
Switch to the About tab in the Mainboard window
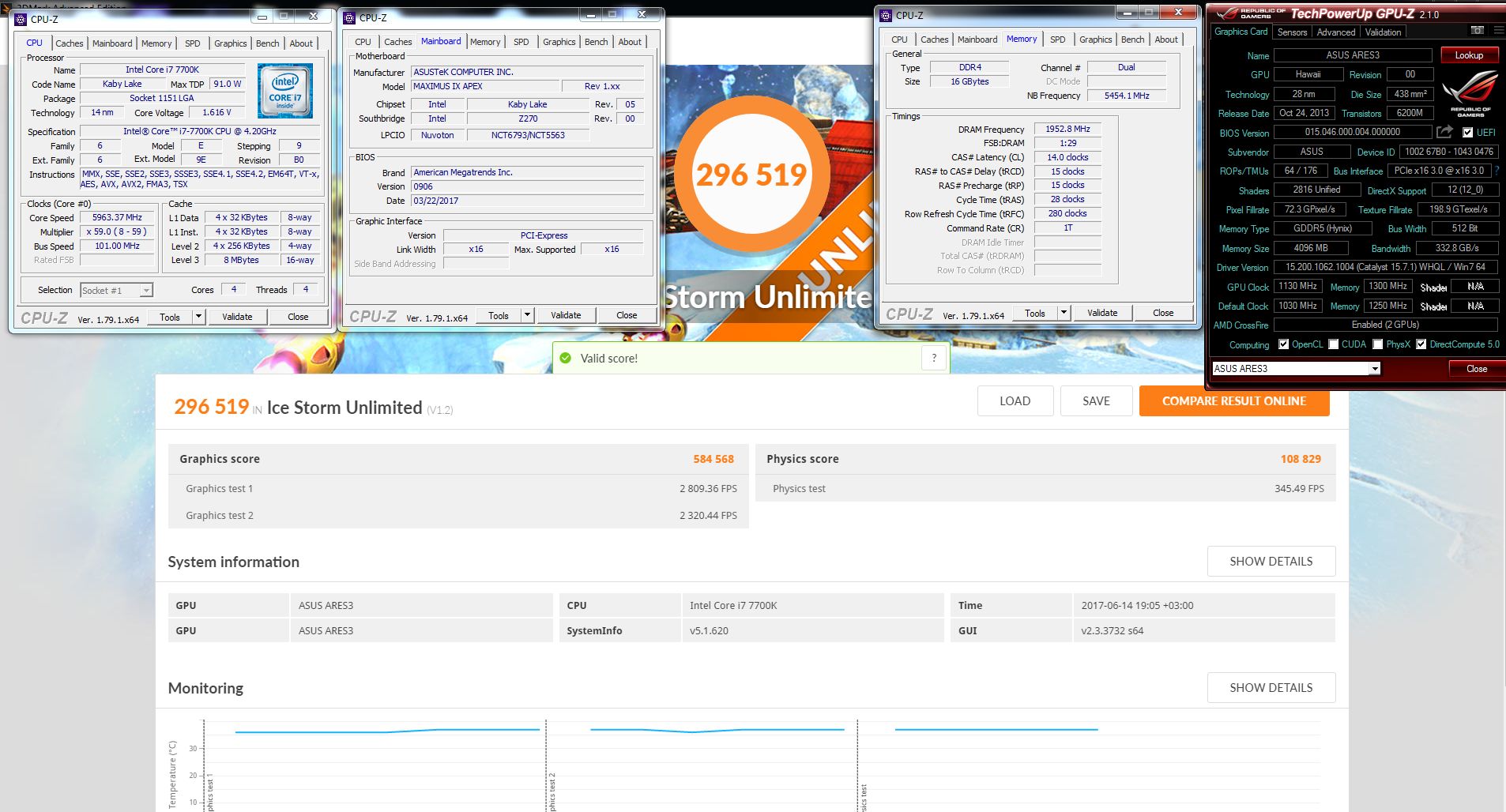click(x=630, y=42)
